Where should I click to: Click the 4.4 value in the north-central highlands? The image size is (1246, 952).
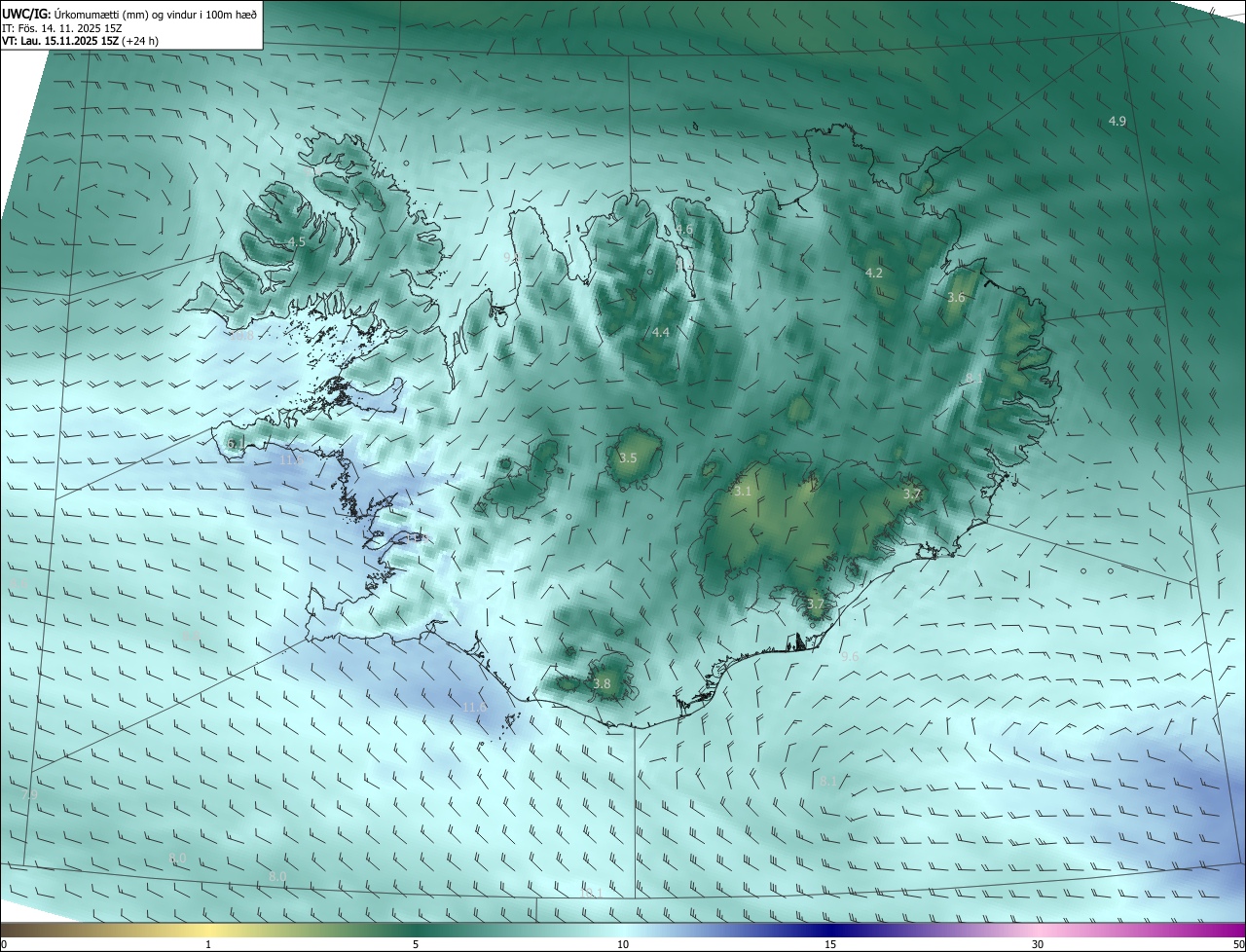coord(661,333)
